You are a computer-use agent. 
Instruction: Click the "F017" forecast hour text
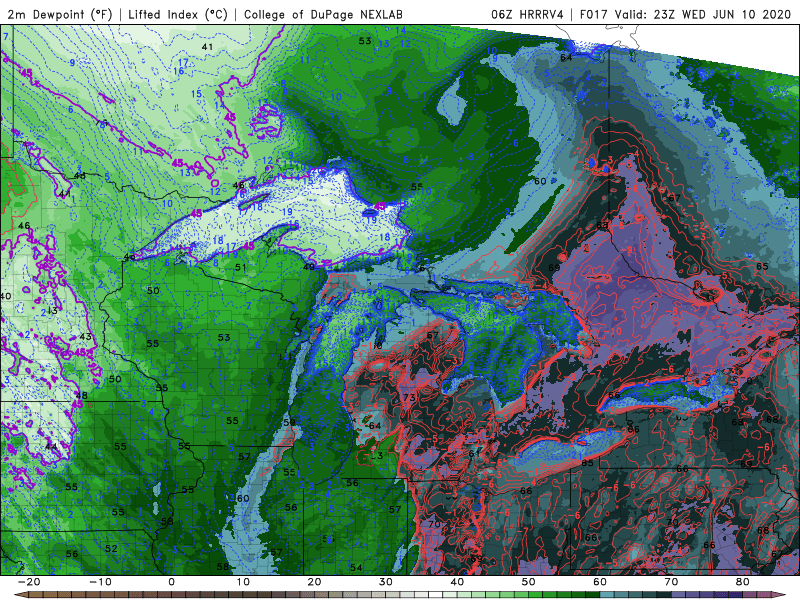point(593,14)
